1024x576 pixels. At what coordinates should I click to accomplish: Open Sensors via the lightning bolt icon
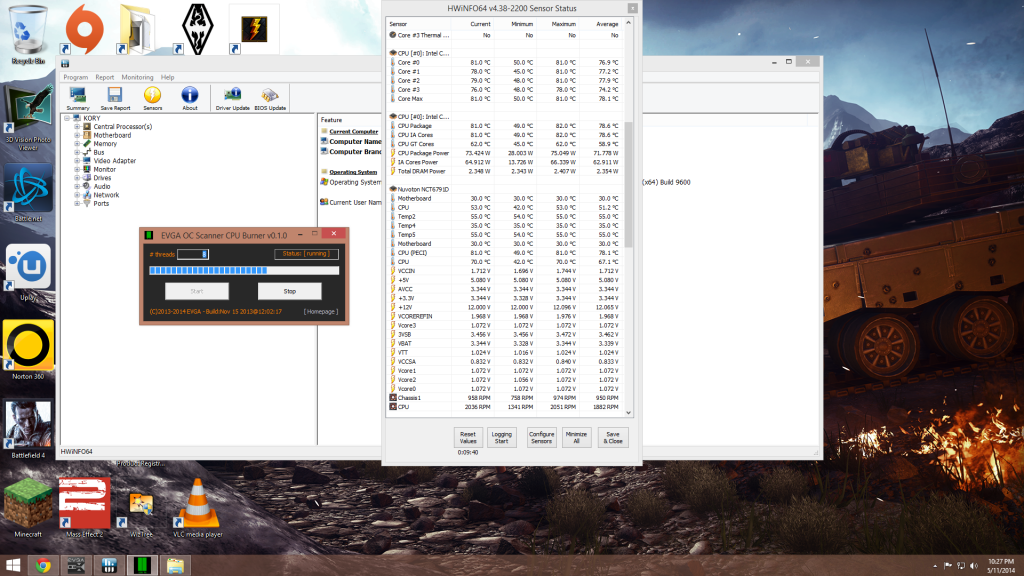(153, 96)
